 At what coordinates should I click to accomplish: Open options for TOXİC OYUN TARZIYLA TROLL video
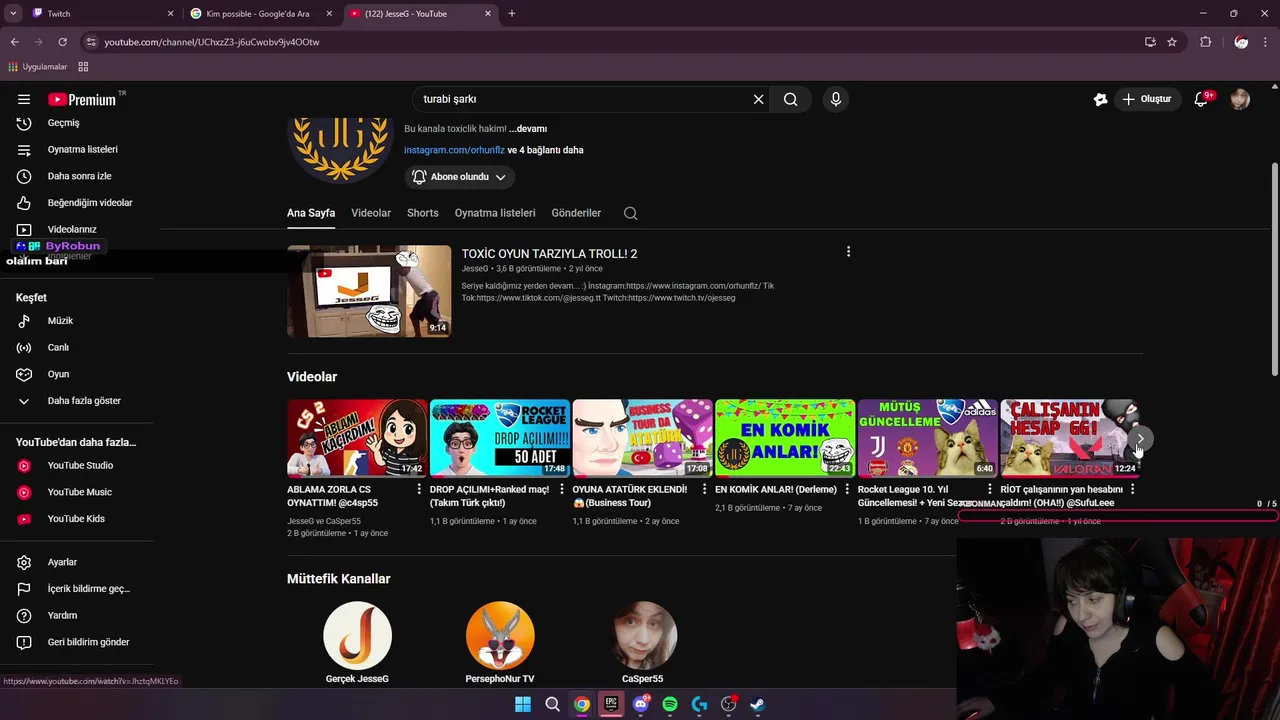coord(848,252)
